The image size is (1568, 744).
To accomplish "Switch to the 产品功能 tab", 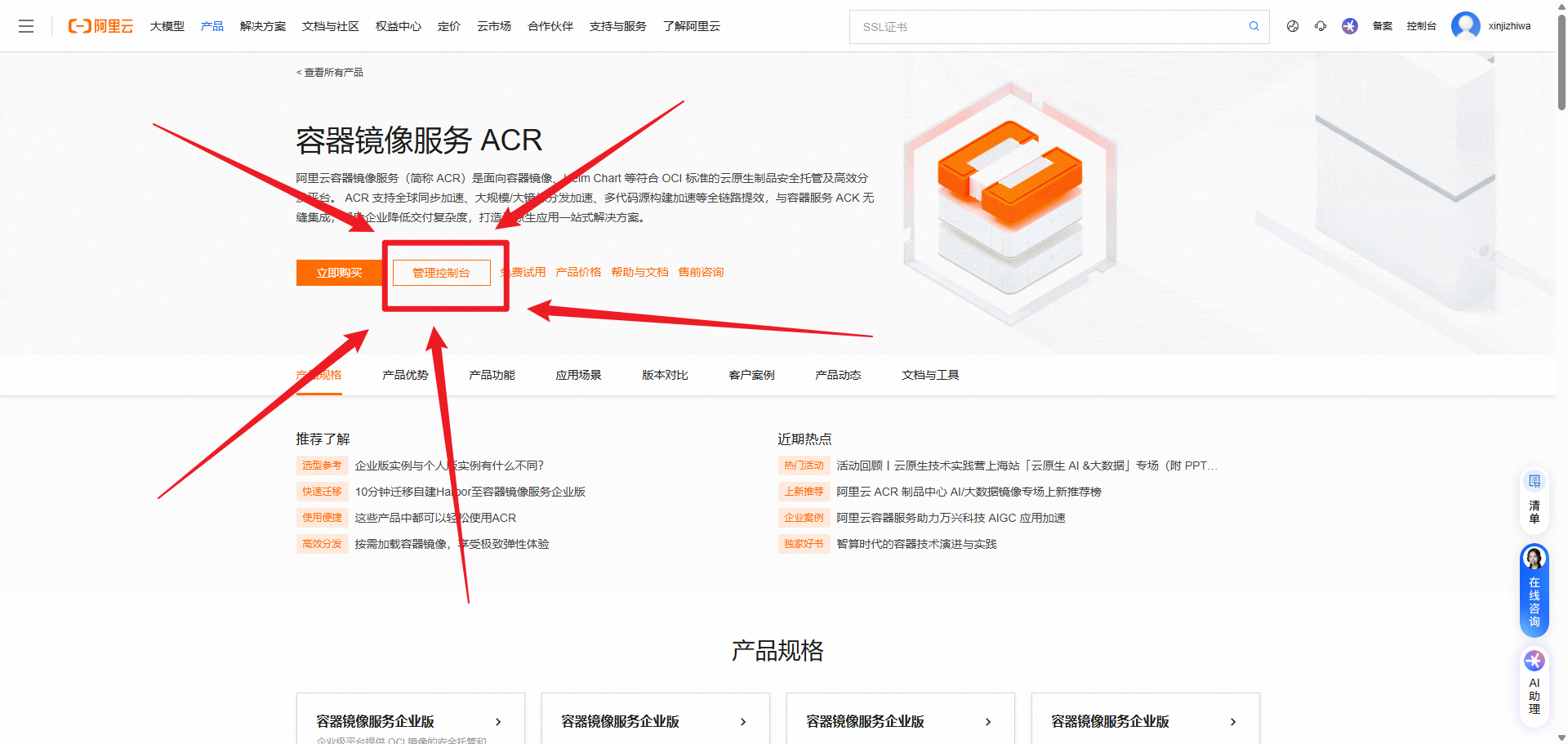I will 492,375.
